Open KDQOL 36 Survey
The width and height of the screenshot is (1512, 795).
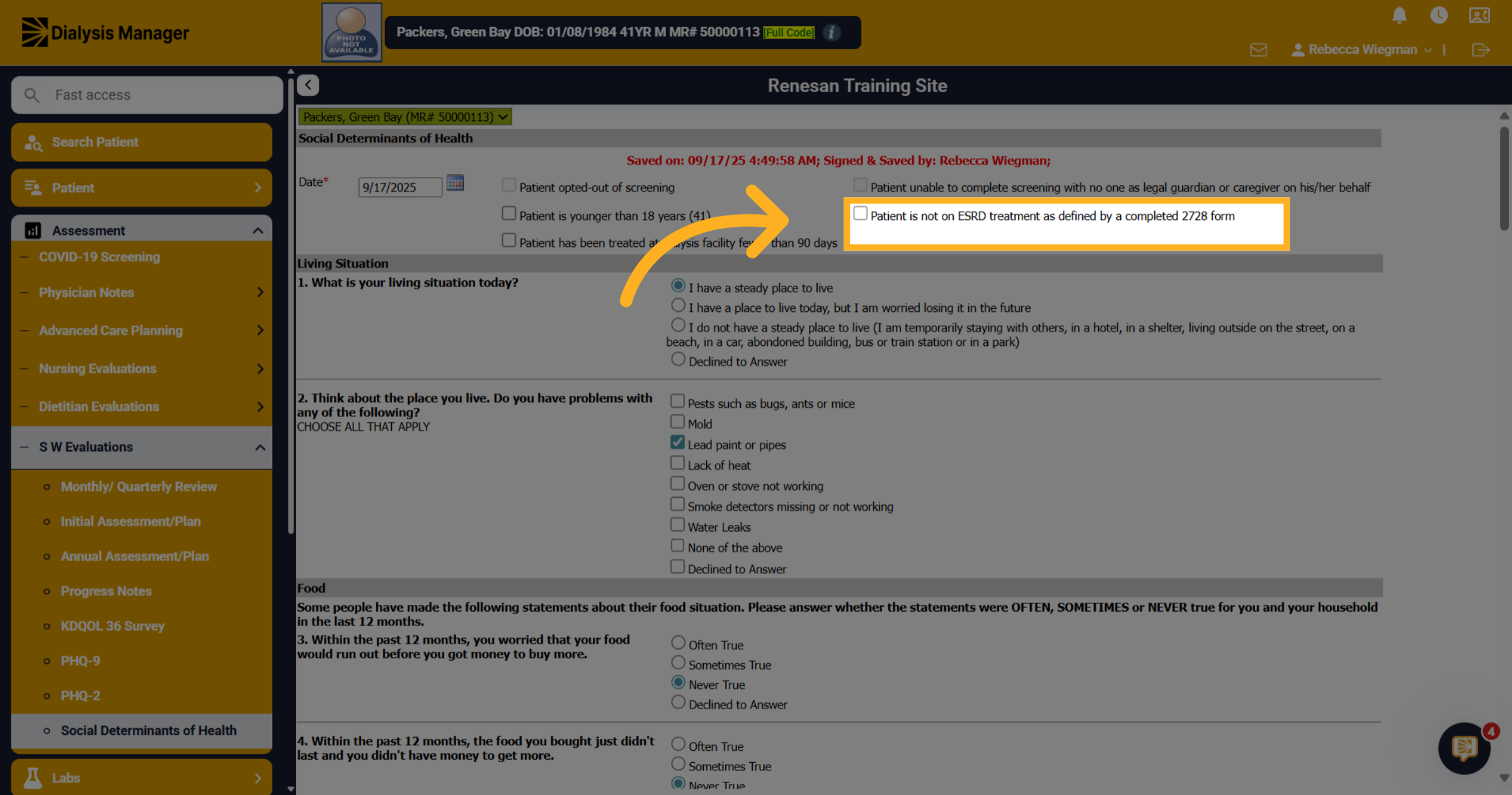(x=113, y=626)
